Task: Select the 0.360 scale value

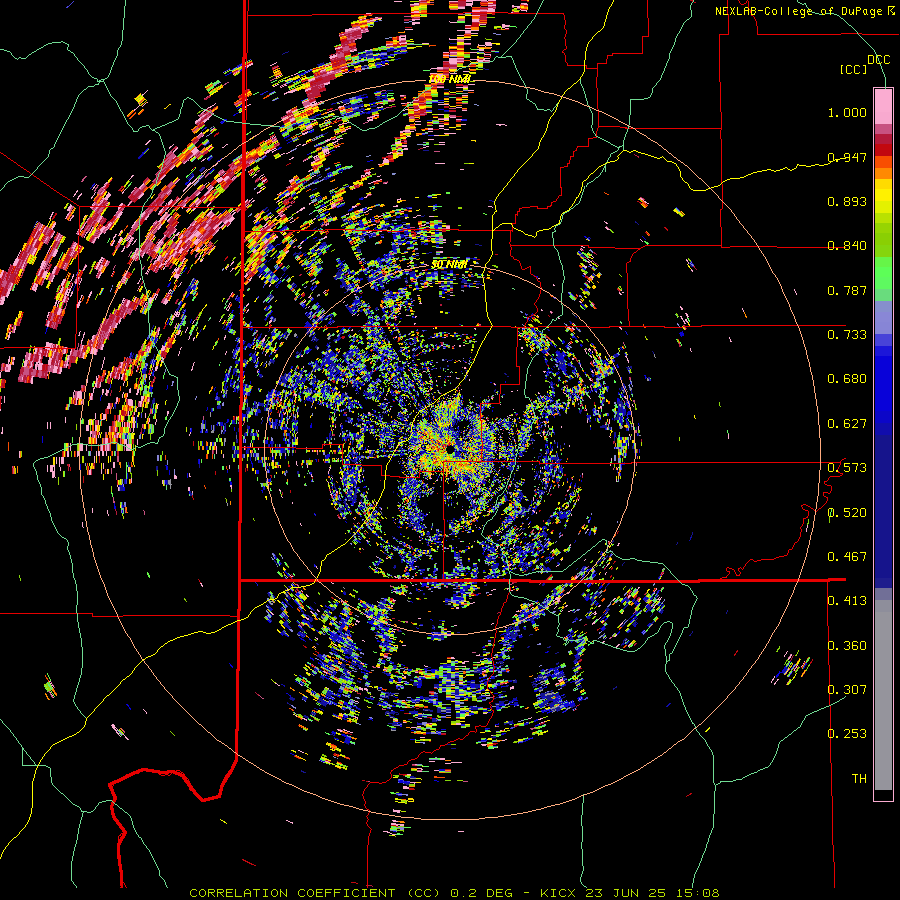Action: (x=847, y=646)
